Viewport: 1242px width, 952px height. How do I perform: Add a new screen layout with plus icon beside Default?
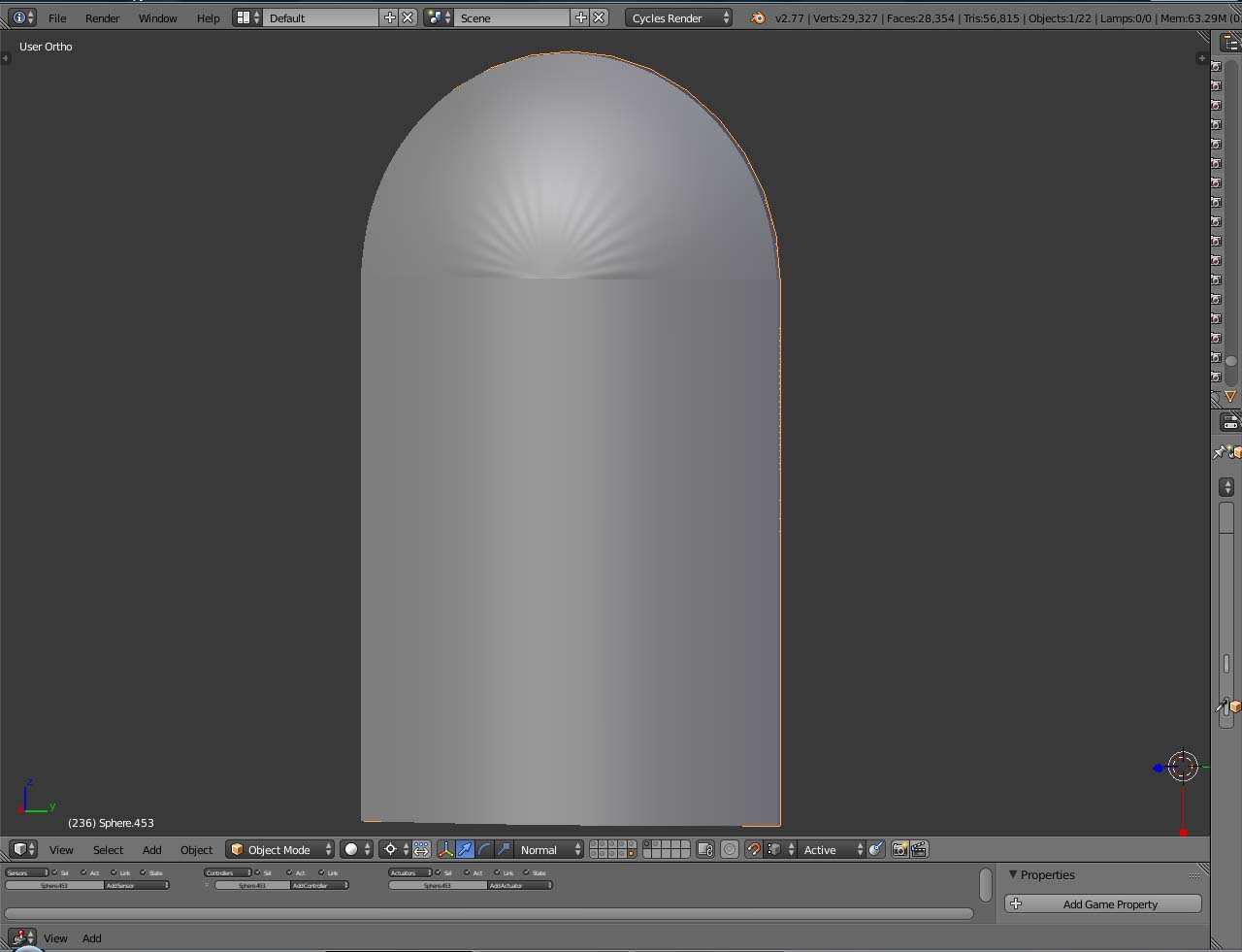(x=390, y=17)
